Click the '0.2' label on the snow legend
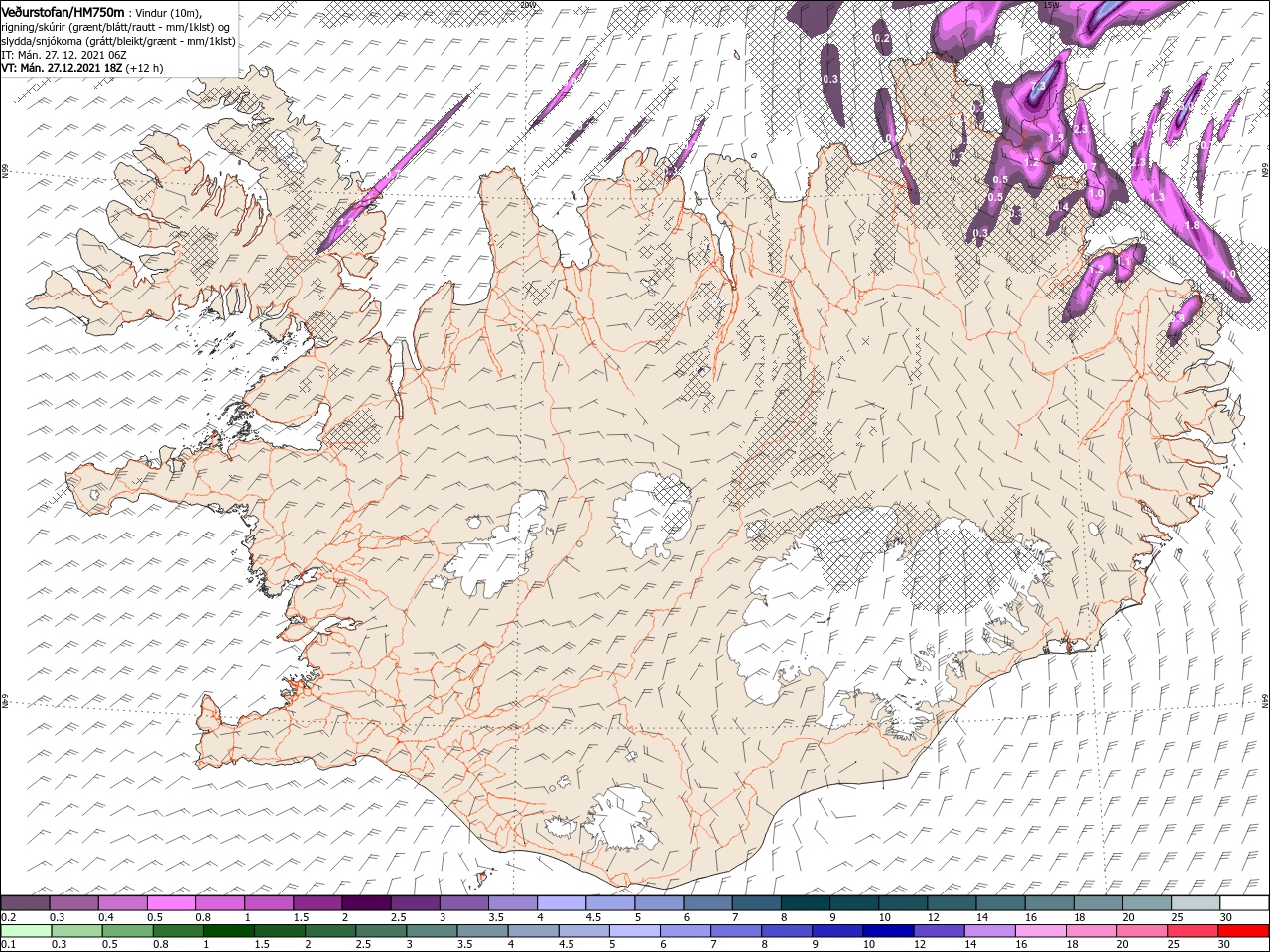The image size is (1270, 952). (x=8, y=917)
